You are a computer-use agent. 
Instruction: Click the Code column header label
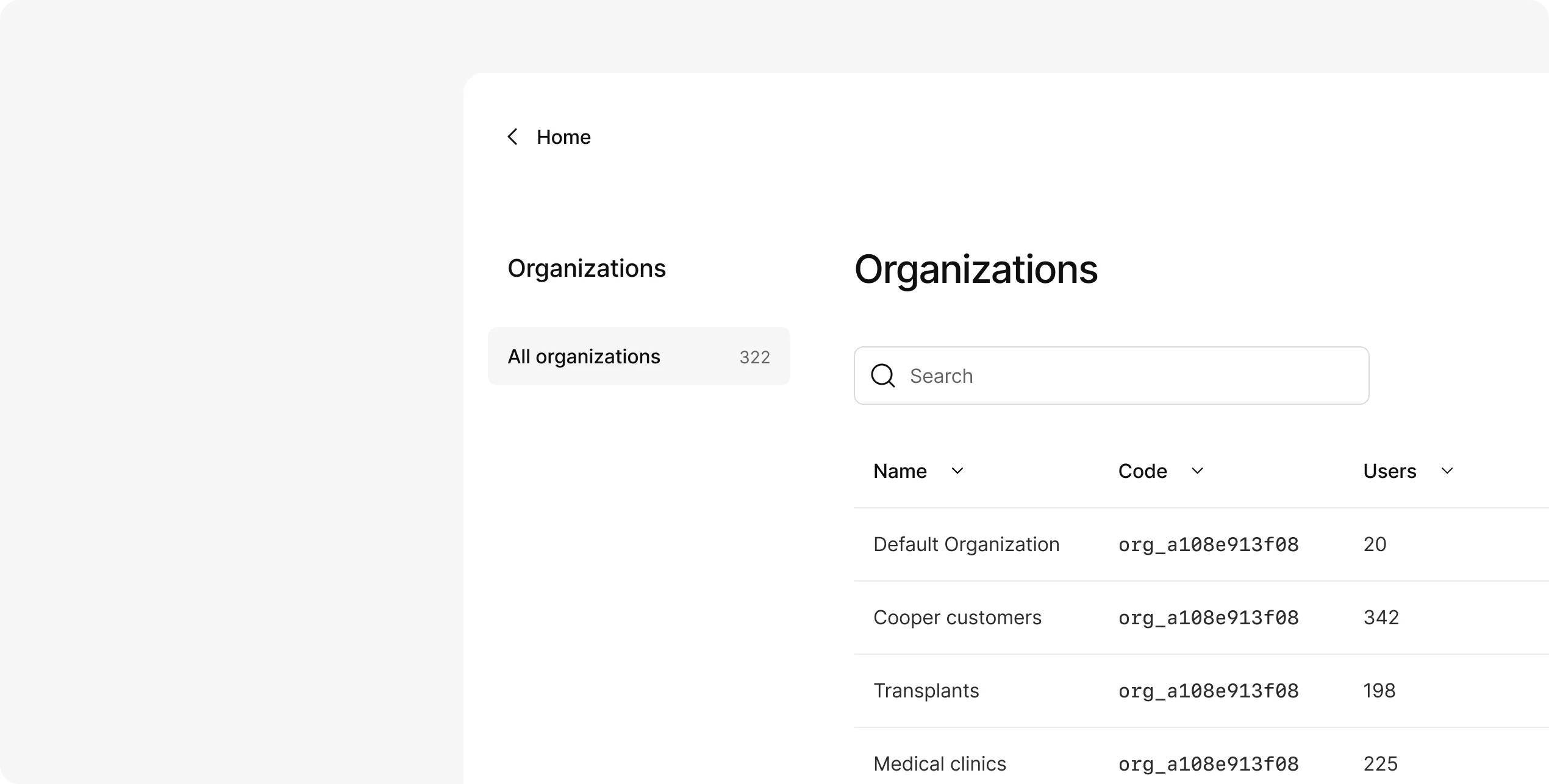pyautogui.click(x=1142, y=471)
